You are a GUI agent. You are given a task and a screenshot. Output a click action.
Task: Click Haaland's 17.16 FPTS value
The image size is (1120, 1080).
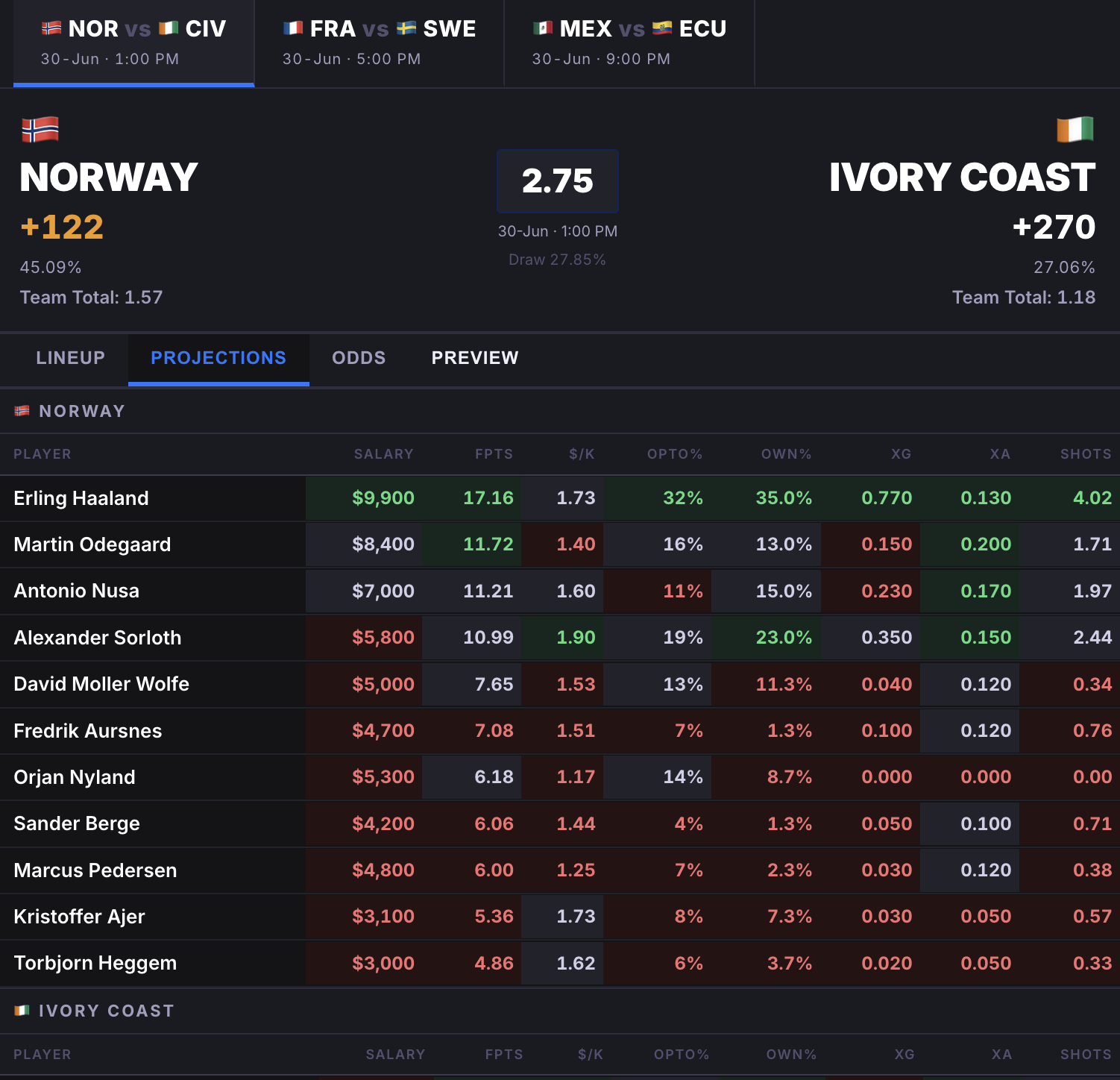(x=488, y=498)
